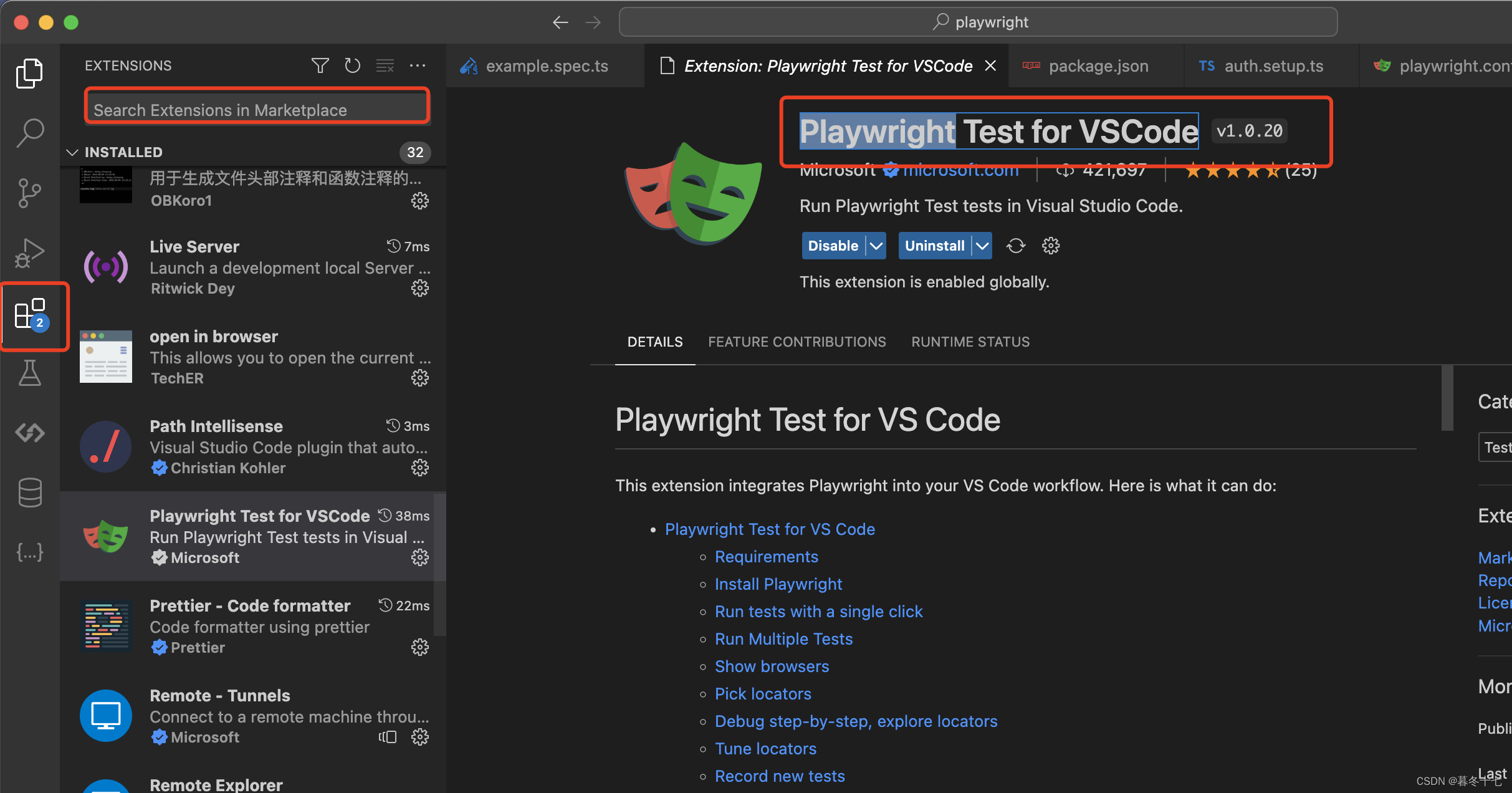
Task: Open the Remote Explorer view
Action: tap(29, 433)
